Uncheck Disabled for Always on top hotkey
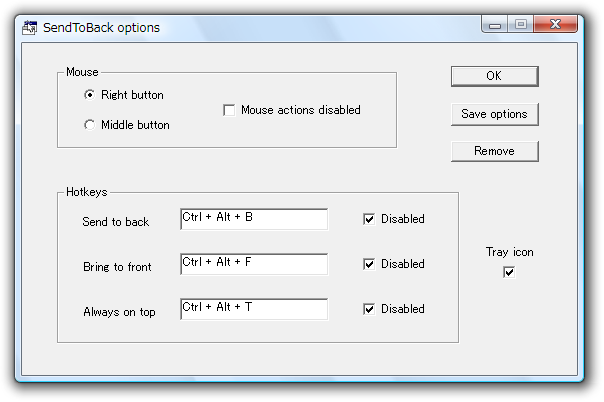The image size is (604, 402). [x=369, y=309]
